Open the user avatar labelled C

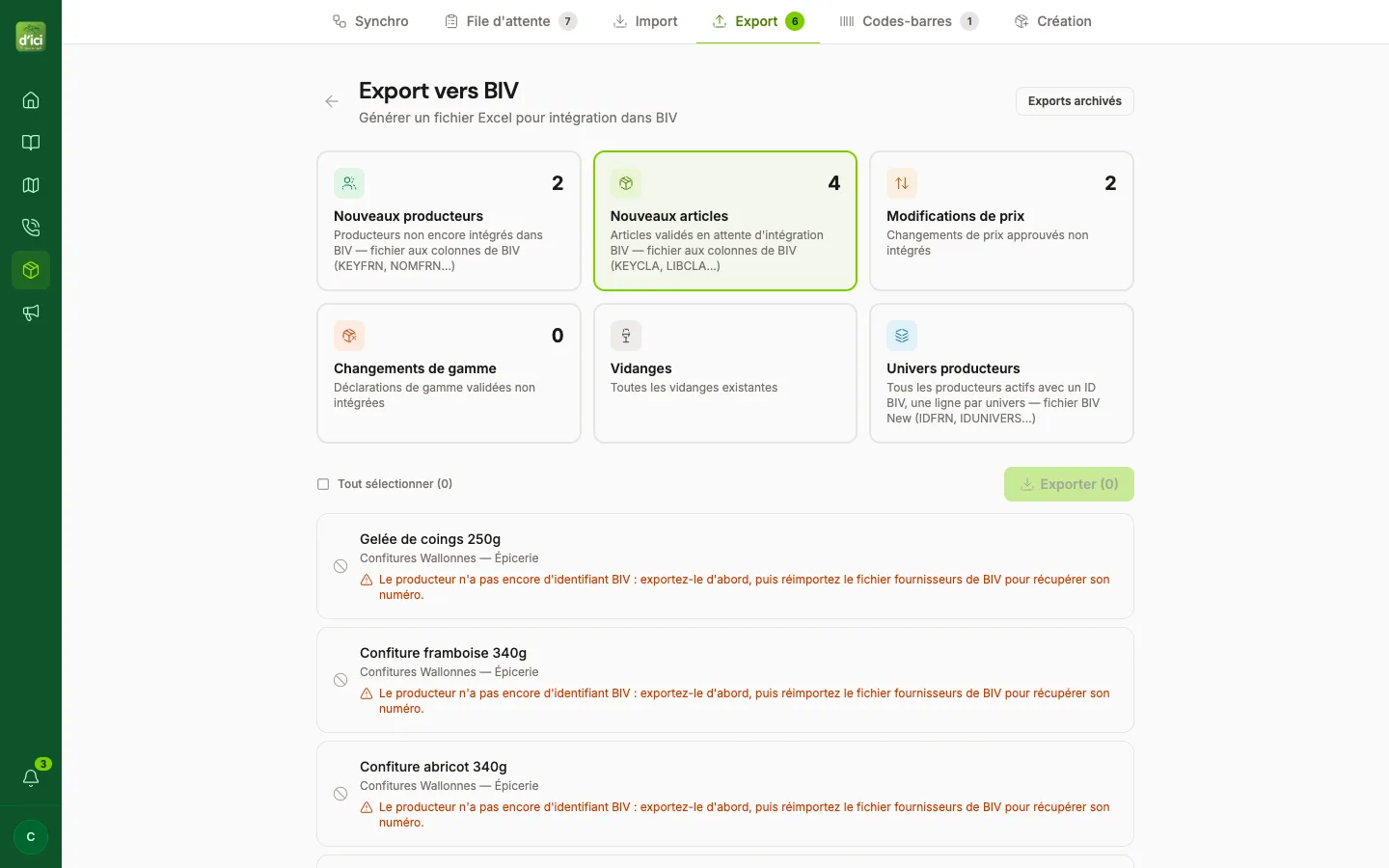click(31, 837)
